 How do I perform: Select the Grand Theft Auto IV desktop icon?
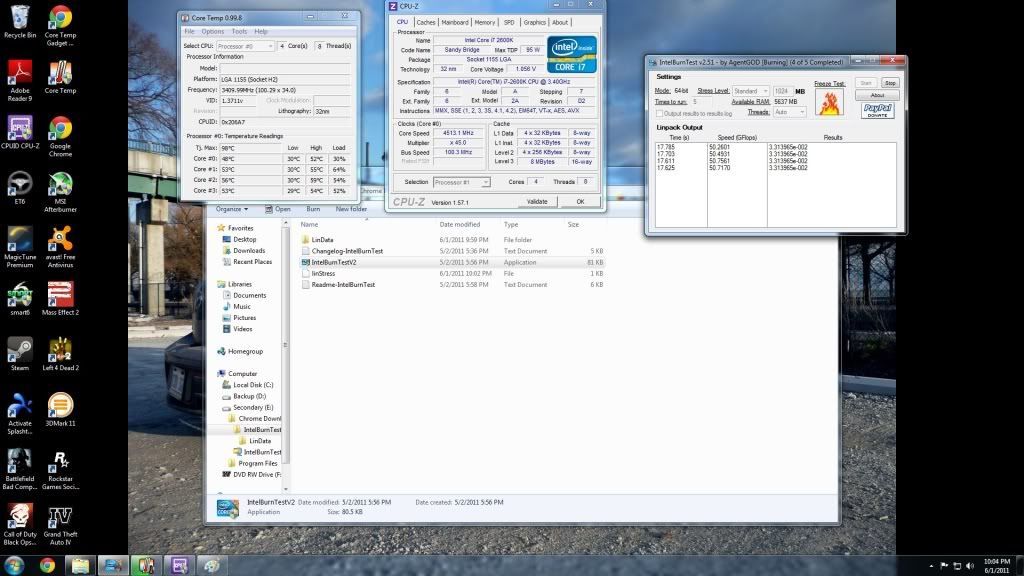60,525
